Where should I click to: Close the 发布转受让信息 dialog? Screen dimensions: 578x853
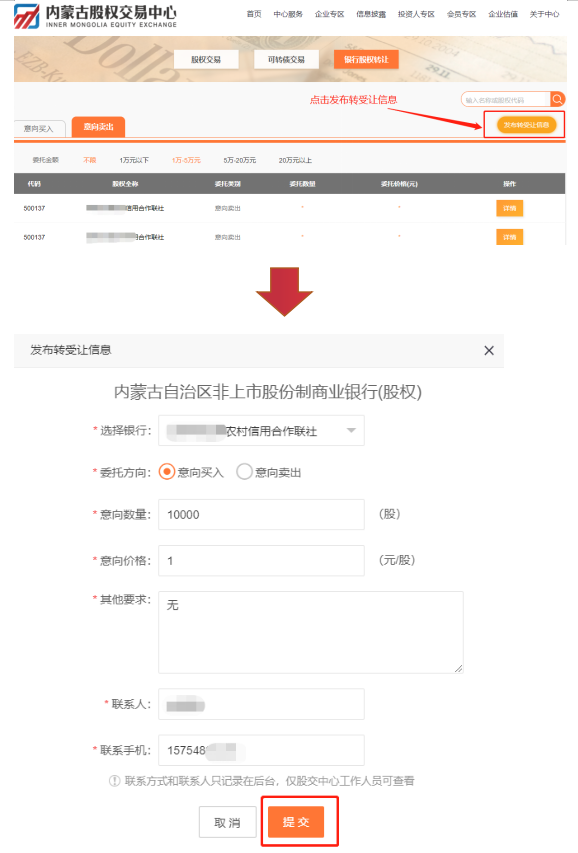pyautogui.click(x=489, y=350)
